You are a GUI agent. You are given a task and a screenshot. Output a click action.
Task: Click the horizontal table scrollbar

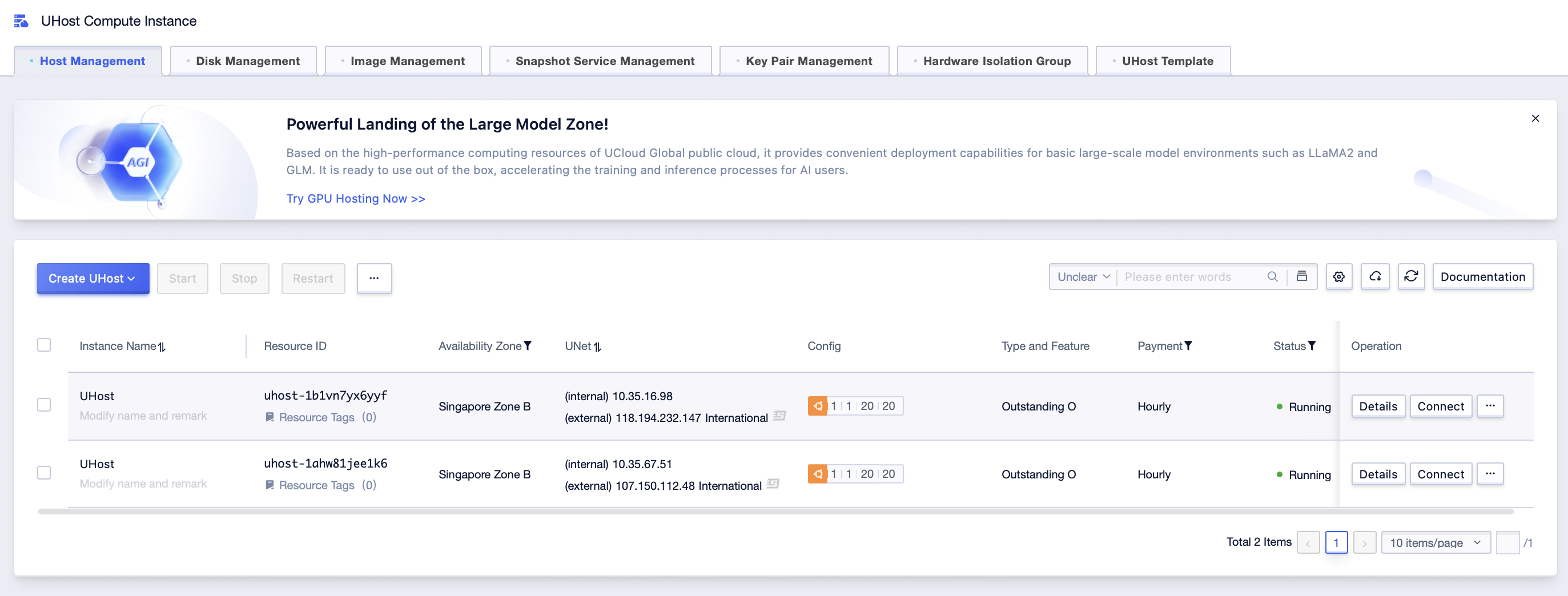click(775, 512)
